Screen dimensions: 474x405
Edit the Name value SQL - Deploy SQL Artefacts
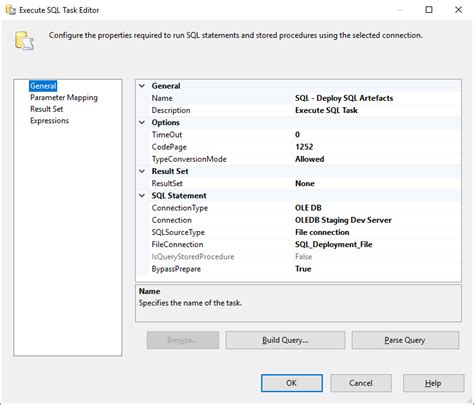pos(344,98)
